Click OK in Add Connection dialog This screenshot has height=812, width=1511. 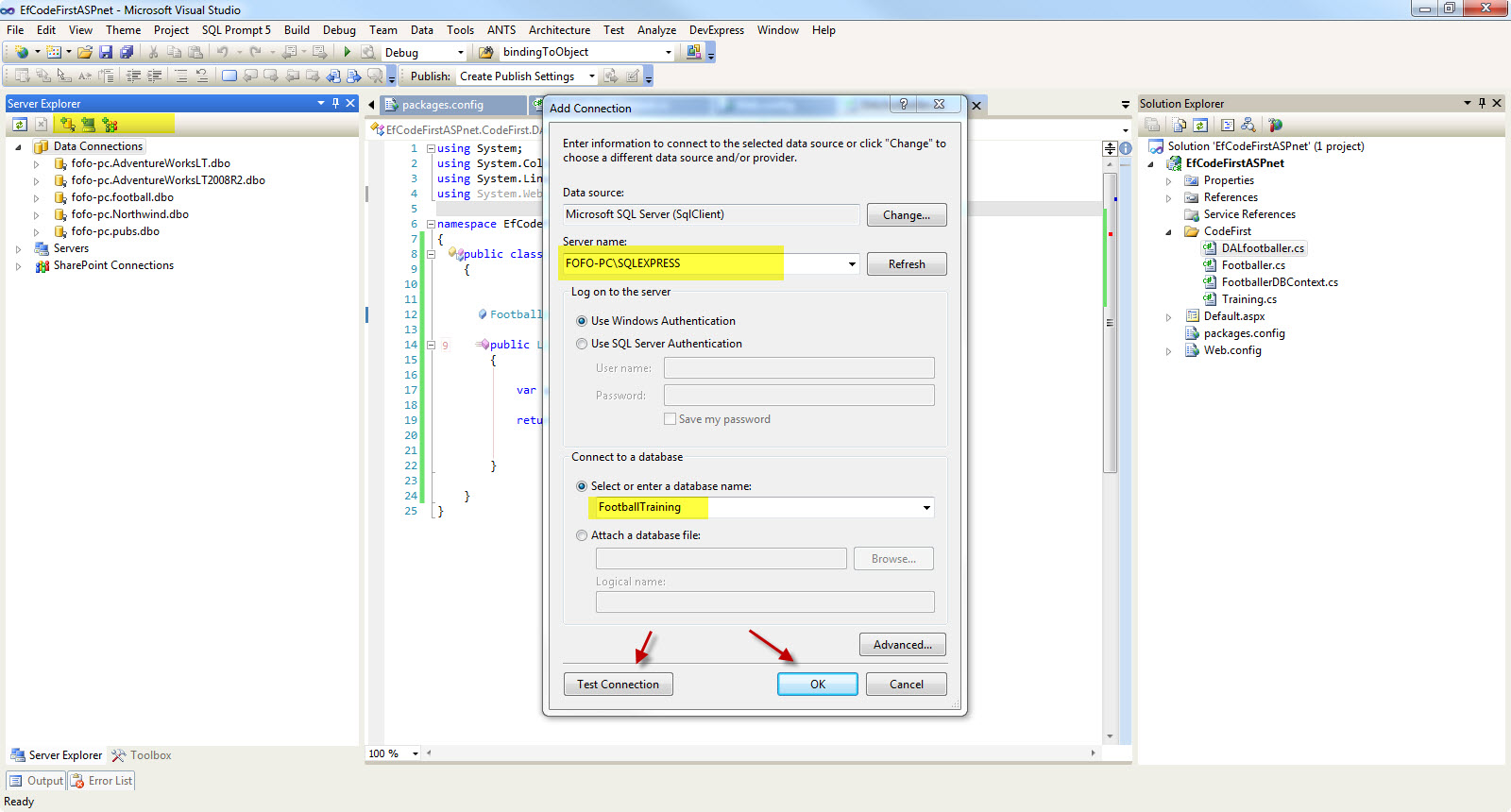(818, 685)
